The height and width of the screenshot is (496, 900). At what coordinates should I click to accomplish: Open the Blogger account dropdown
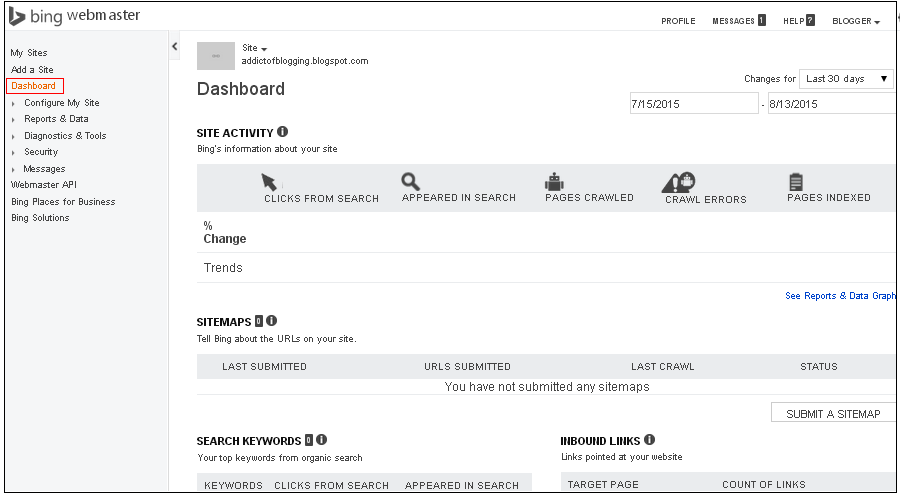[x=856, y=21]
